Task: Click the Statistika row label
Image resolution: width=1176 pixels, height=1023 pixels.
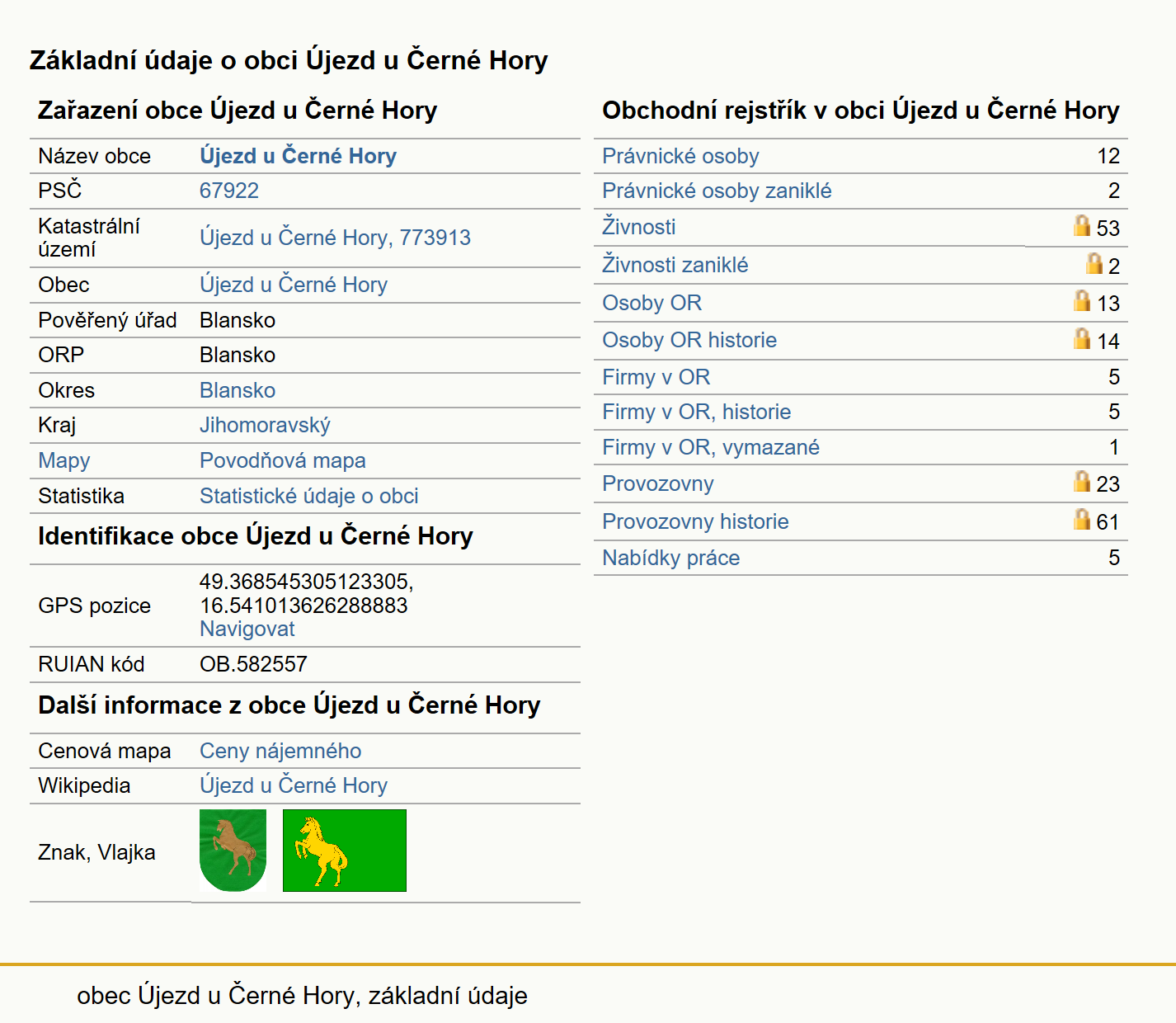Action: click(x=81, y=496)
